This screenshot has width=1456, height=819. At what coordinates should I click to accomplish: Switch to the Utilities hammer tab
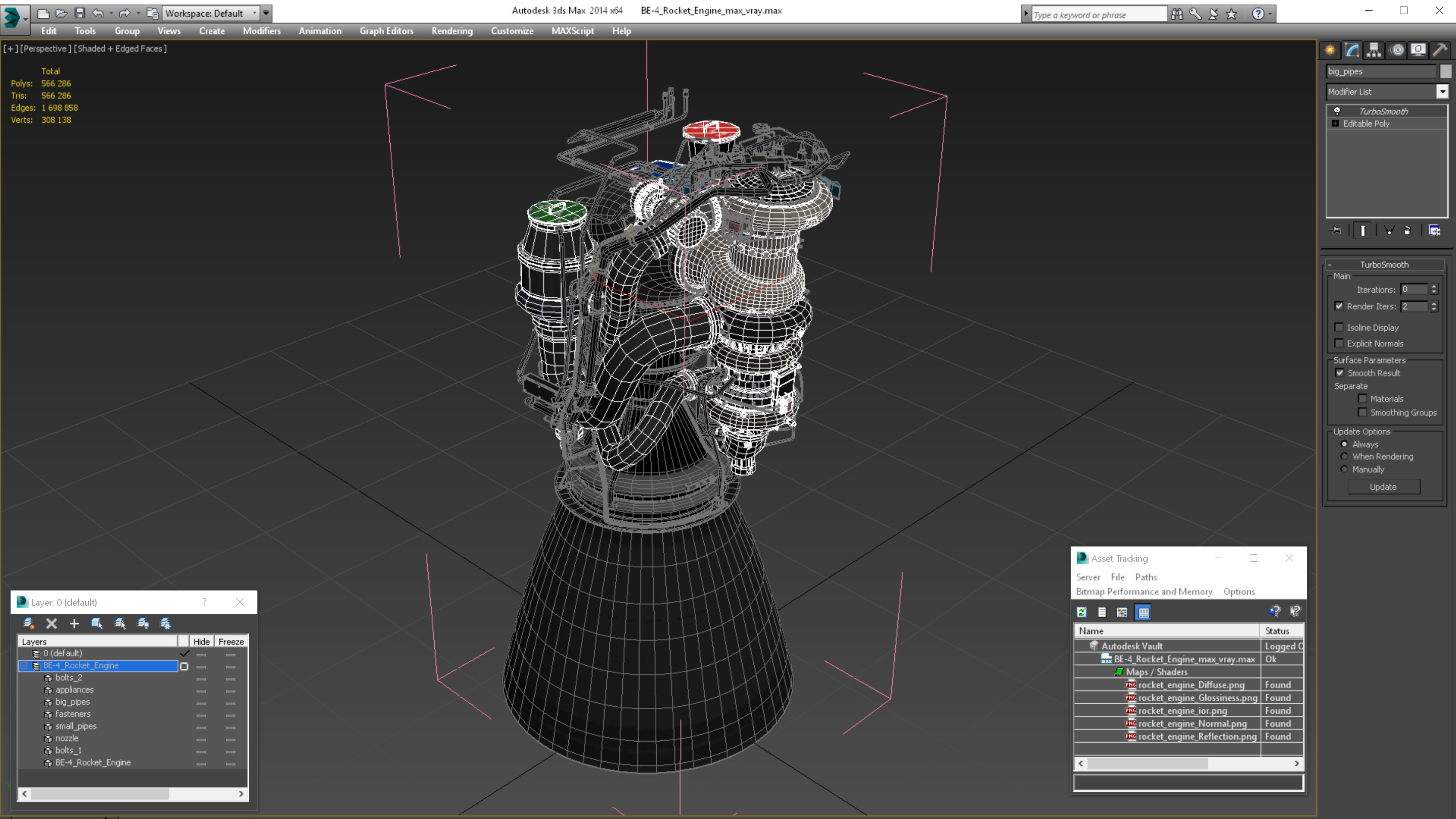[x=1440, y=51]
